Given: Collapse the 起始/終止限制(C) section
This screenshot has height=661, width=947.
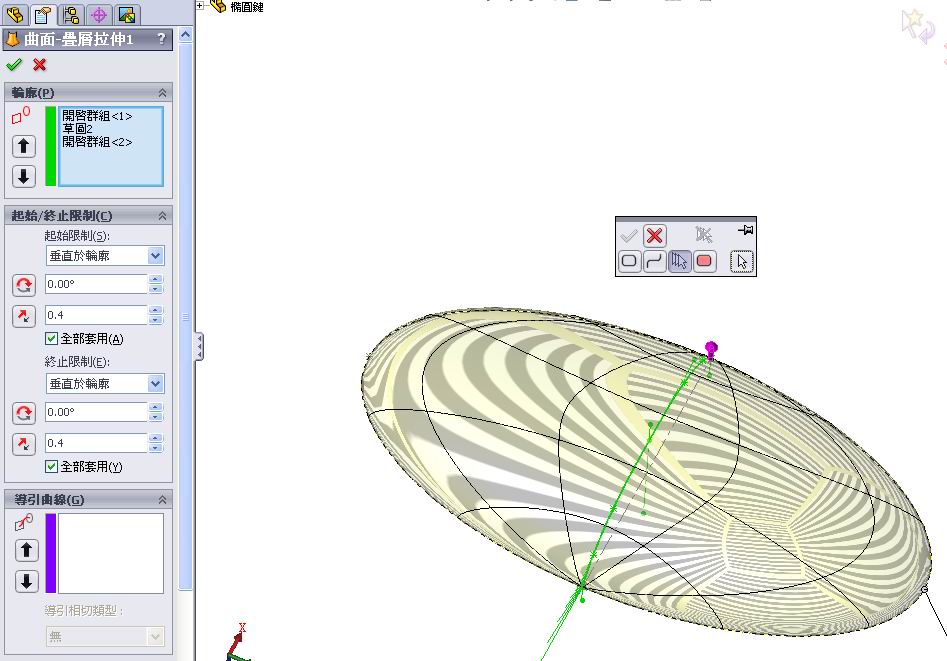Looking at the screenshot, I should click(x=162, y=216).
